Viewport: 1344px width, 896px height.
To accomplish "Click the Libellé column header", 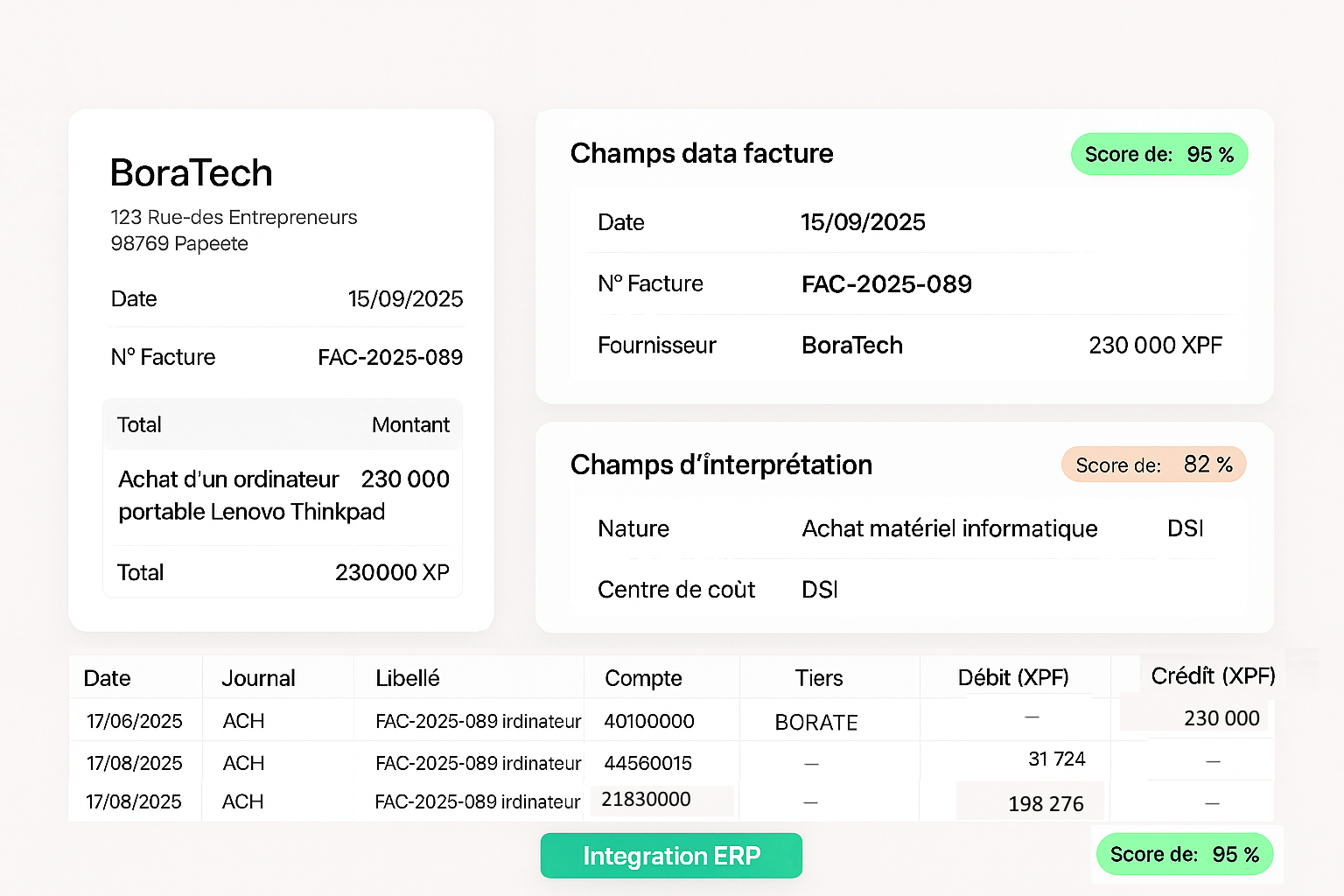I will tap(408, 678).
